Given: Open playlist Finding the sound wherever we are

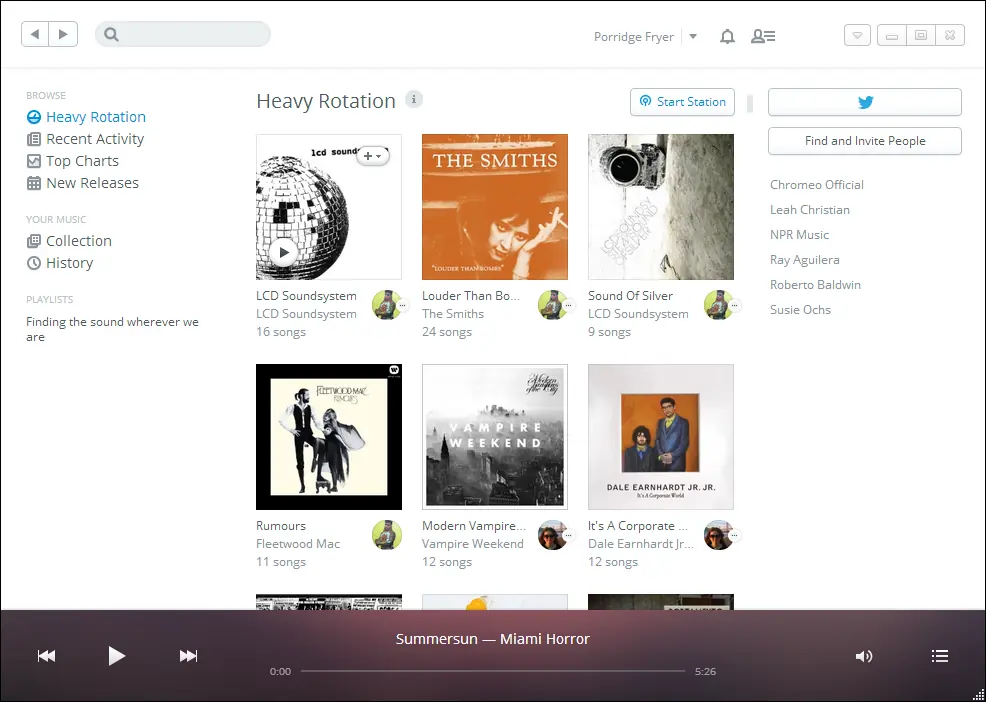Looking at the screenshot, I should (112, 329).
